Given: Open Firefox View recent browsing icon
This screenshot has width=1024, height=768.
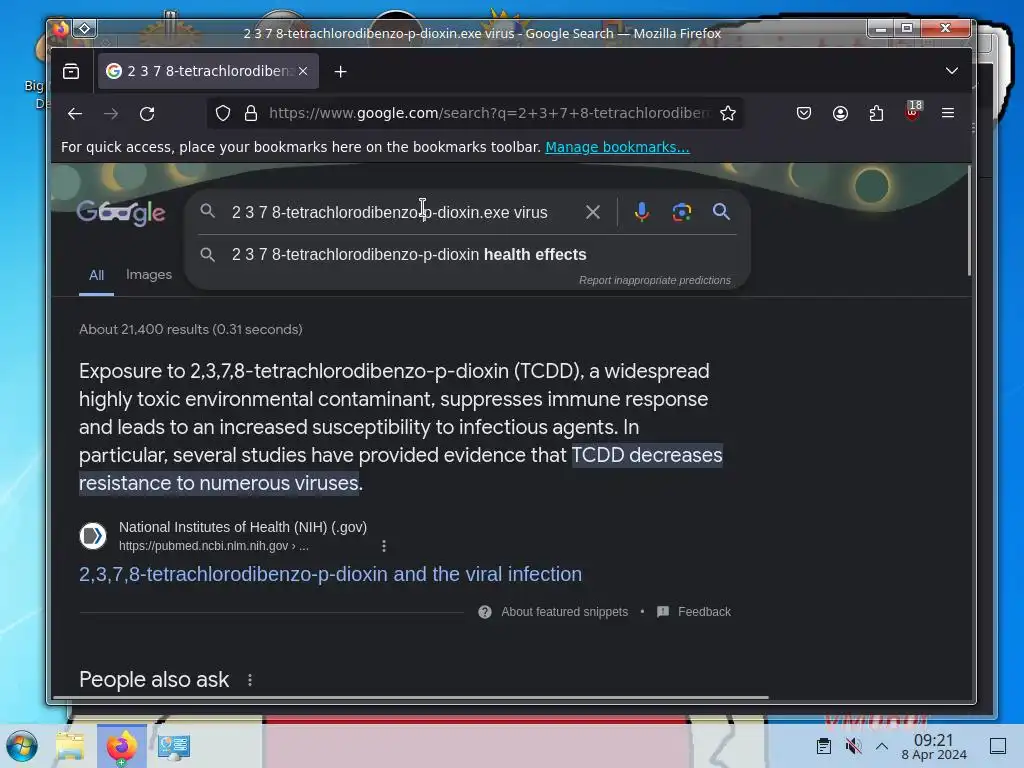Looking at the screenshot, I should (71, 71).
